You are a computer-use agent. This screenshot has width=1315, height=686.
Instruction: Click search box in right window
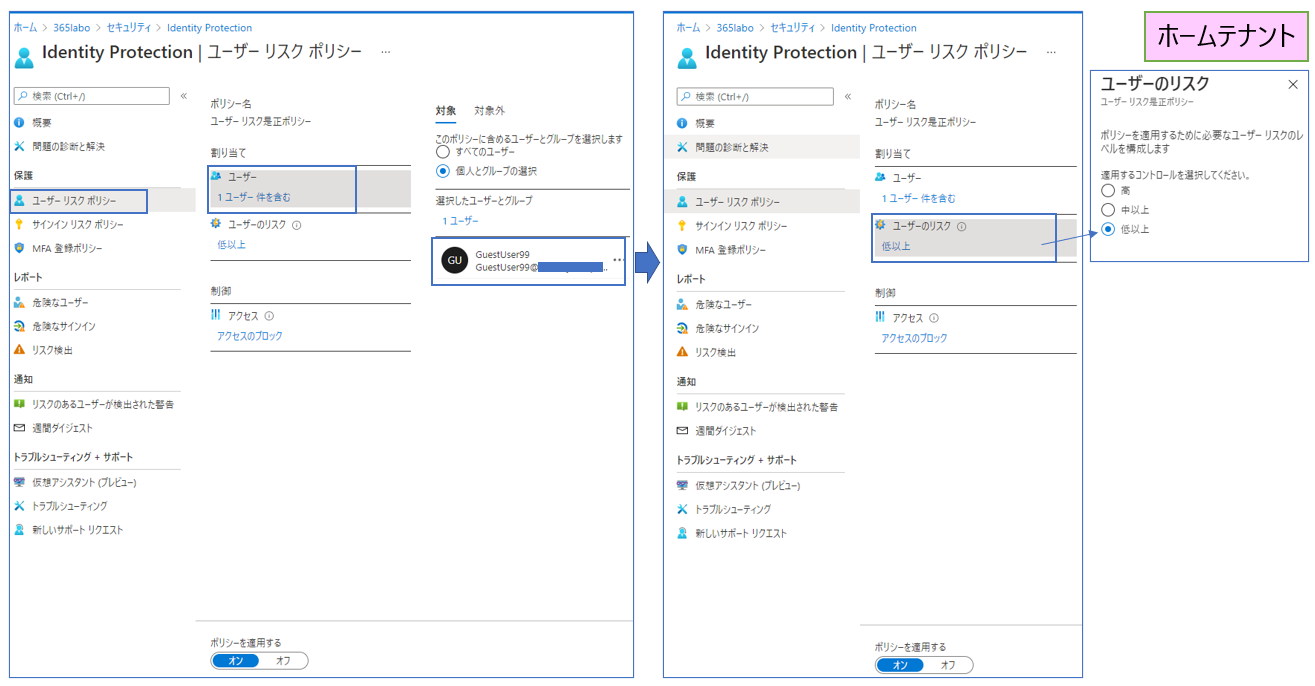pyautogui.click(x=756, y=97)
